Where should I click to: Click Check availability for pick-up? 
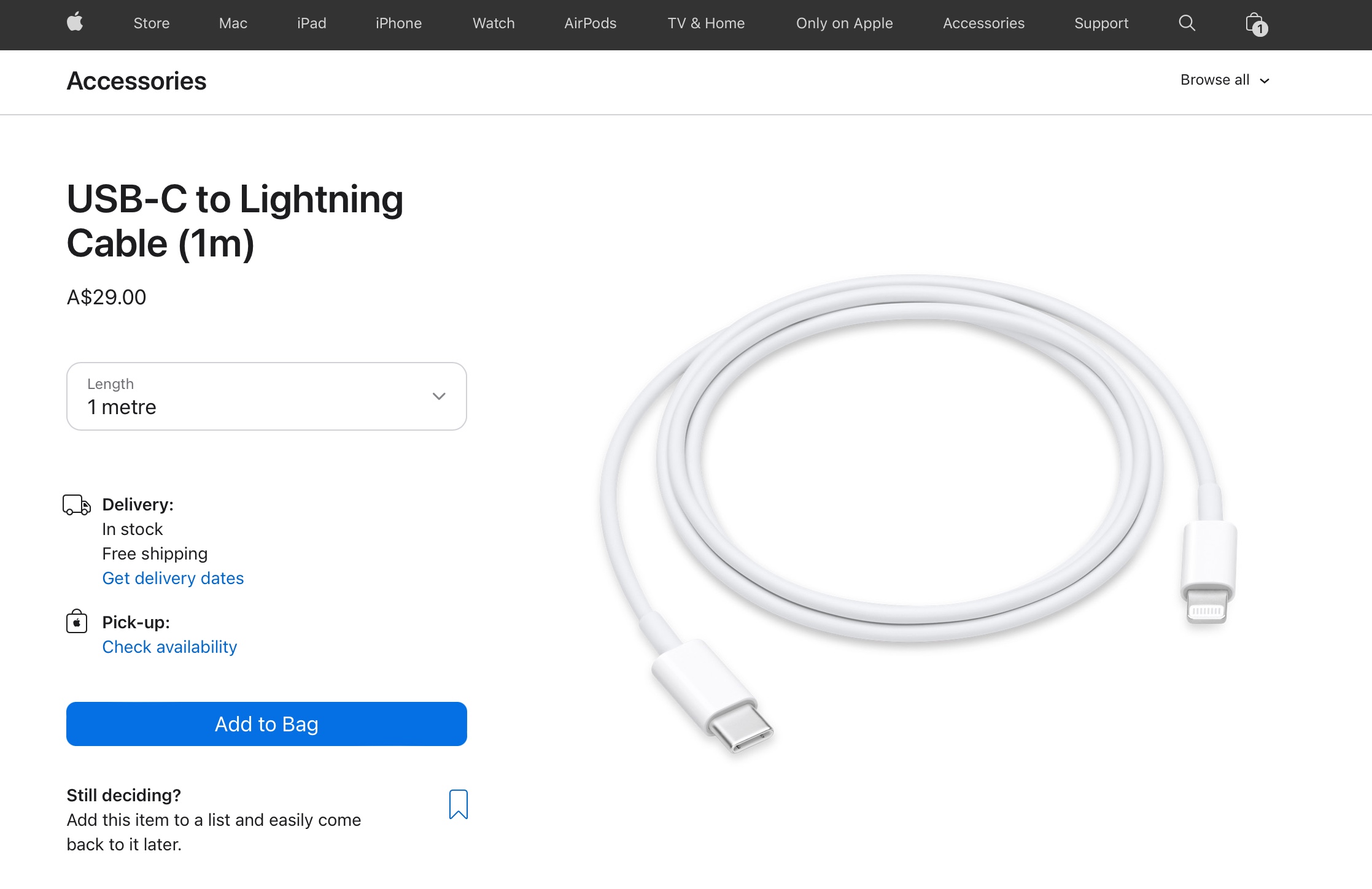click(169, 647)
